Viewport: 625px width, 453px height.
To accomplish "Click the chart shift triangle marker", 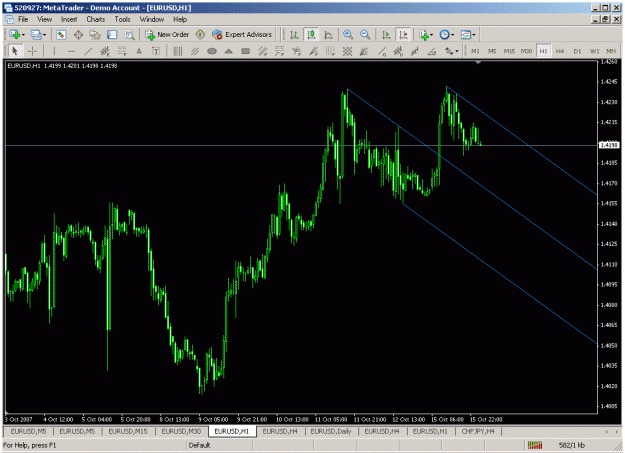I will pos(478,63).
